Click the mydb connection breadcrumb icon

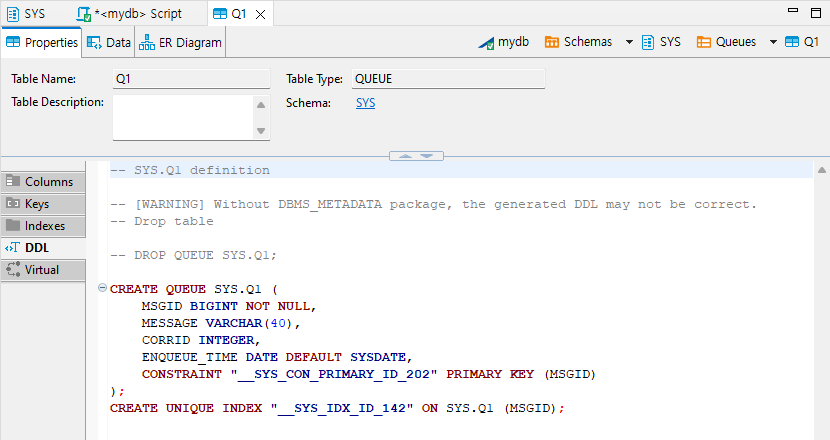pos(485,42)
